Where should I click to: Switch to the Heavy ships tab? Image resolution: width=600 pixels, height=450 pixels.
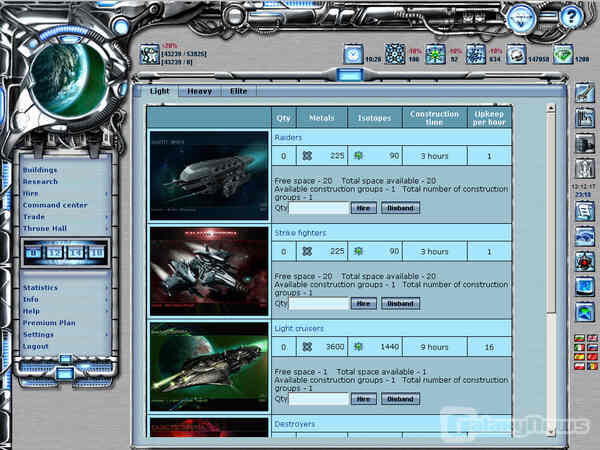201,91
